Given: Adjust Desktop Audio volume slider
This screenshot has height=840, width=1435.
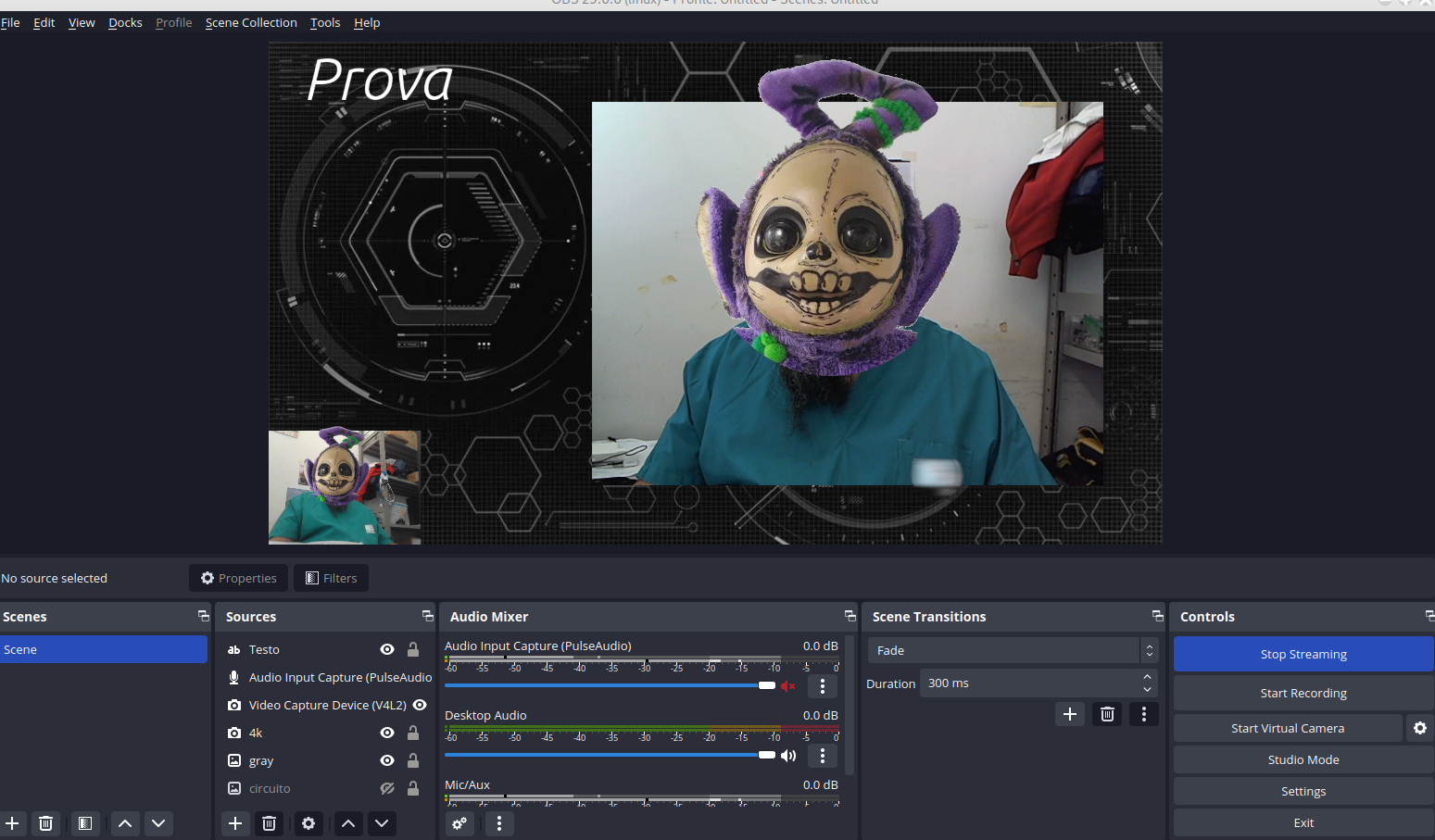Looking at the screenshot, I should point(610,755).
